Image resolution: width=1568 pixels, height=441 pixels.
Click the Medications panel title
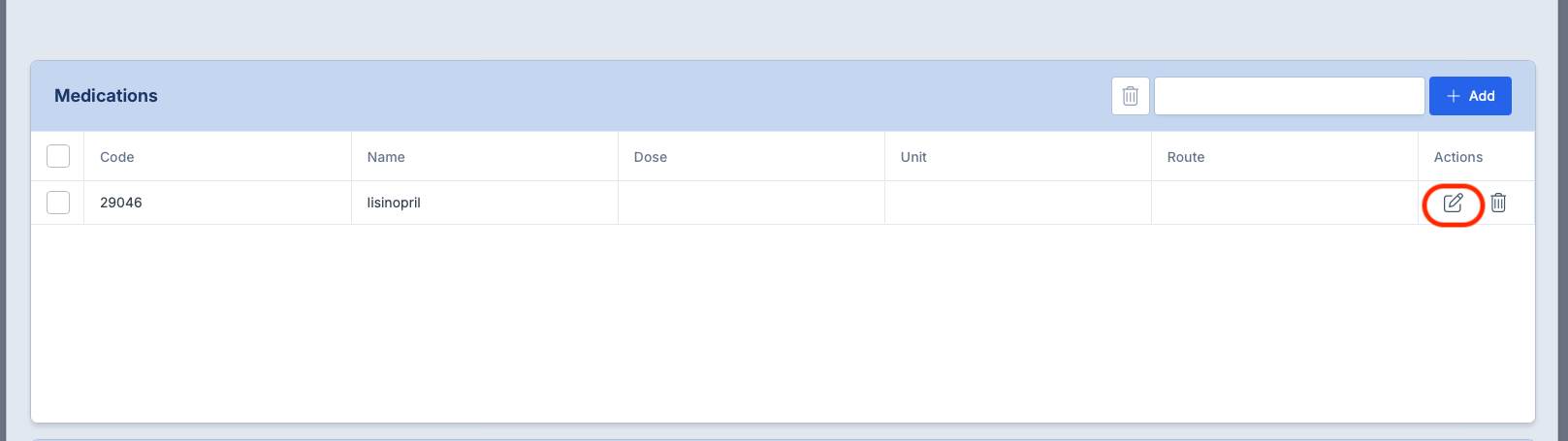106,96
